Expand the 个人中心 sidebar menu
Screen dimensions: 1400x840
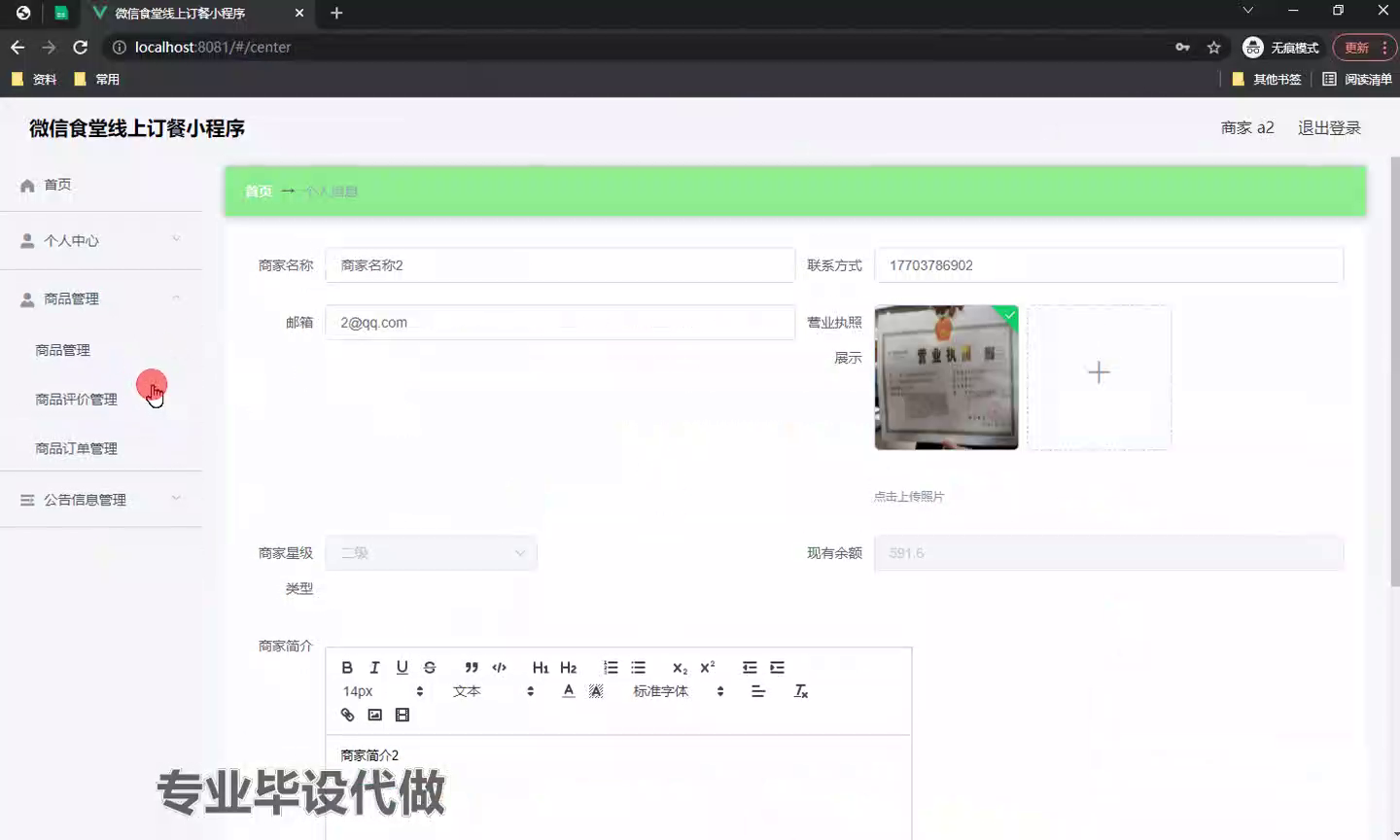tap(101, 240)
